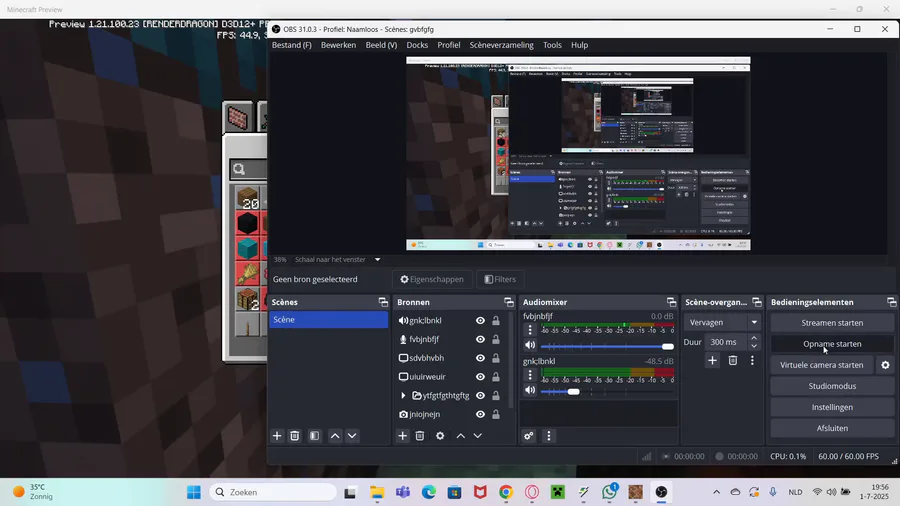Select Scène in scenes list

pyautogui.click(x=328, y=320)
